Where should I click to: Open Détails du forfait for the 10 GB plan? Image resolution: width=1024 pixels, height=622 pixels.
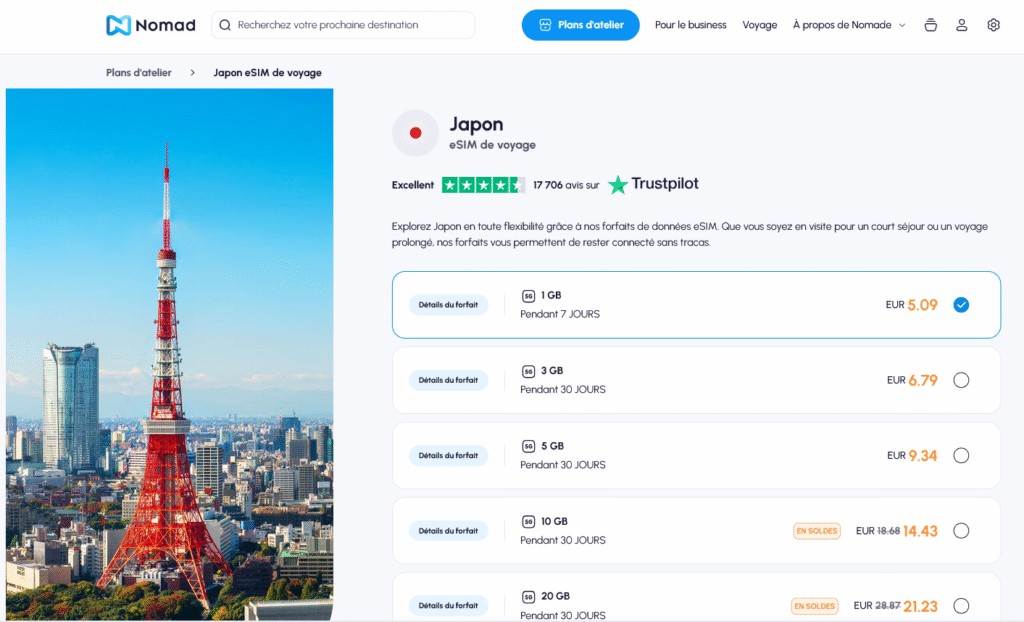tap(448, 530)
